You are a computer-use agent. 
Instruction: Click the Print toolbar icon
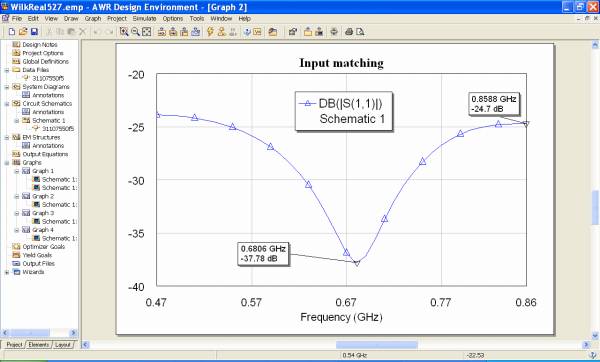coord(349,32)
